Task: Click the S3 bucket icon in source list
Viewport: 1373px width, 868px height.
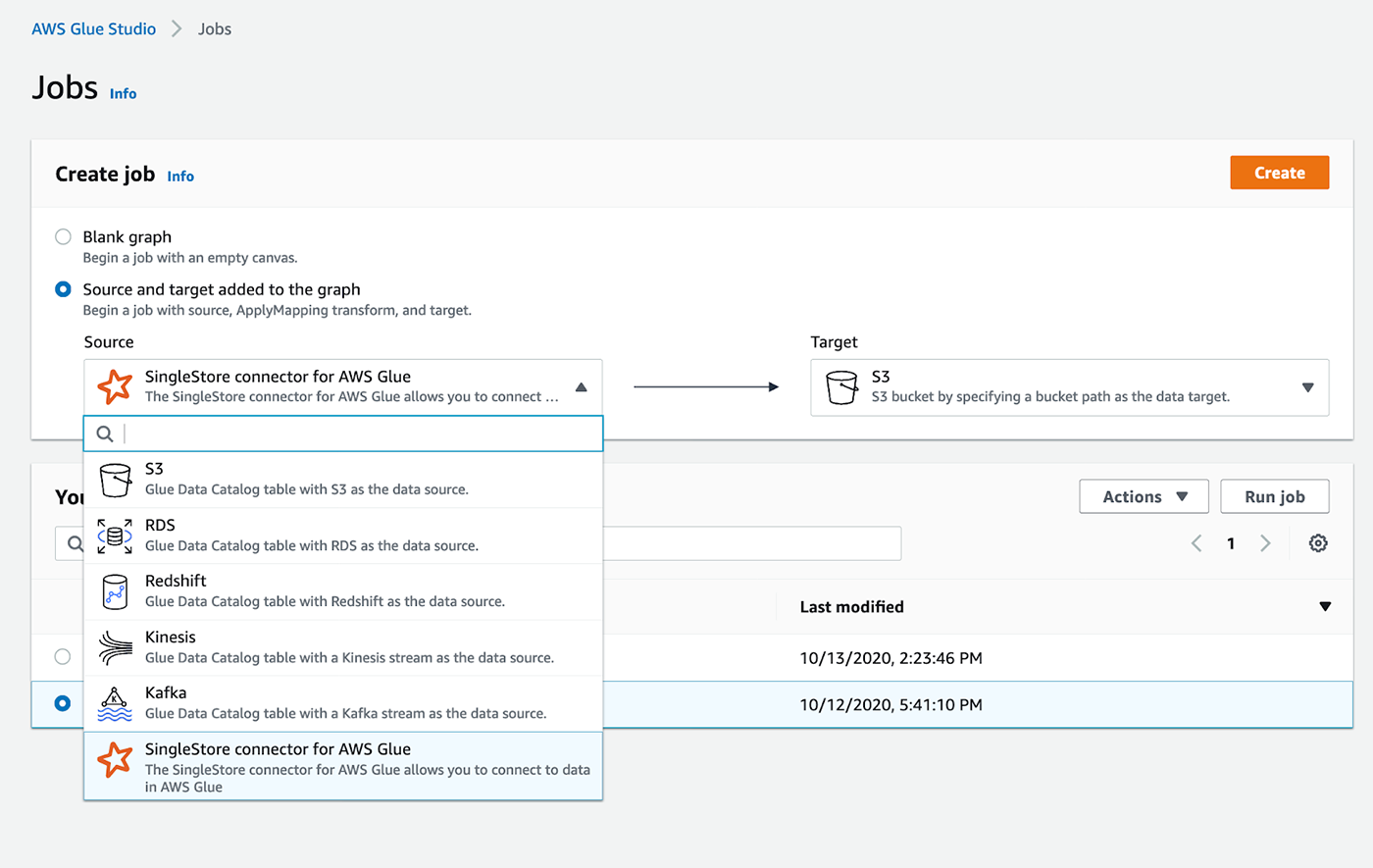Action: tap(115, 480)
